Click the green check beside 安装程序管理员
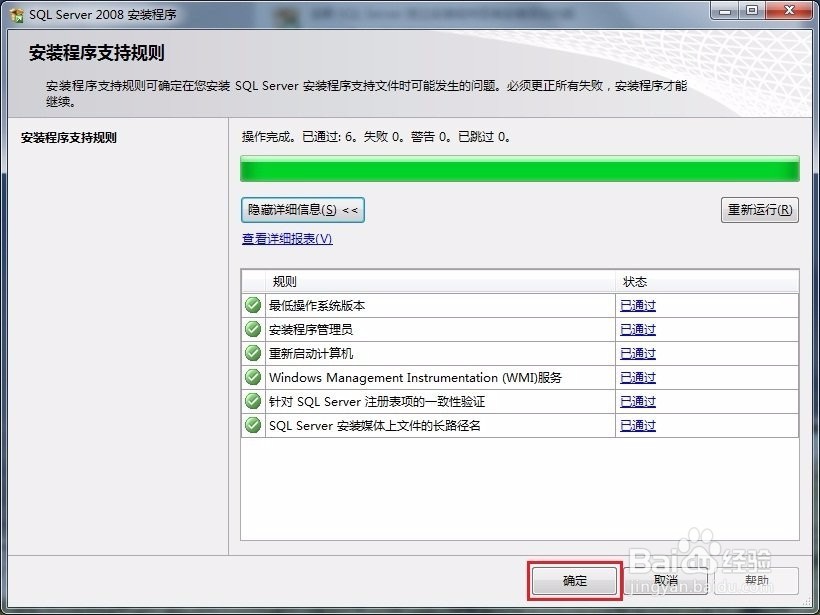Screen dimensions: 820x615 pos(252,329)
